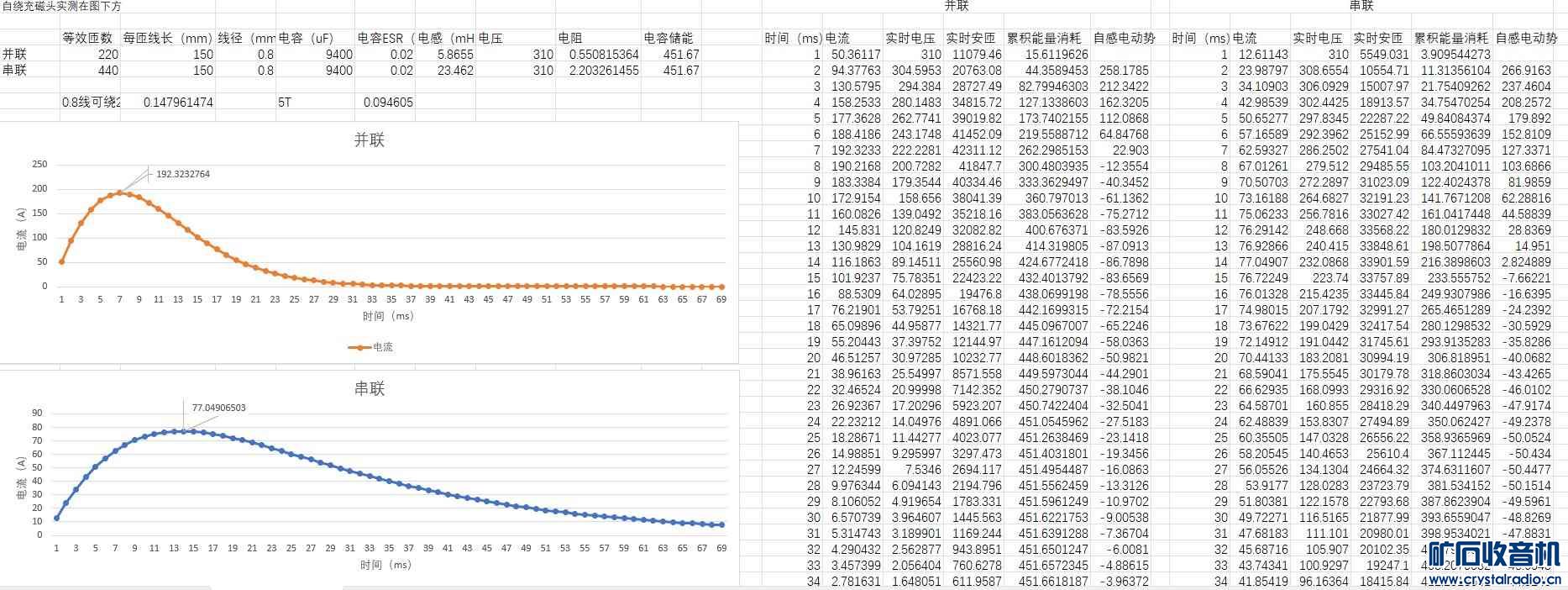The width and height of the screenshot is (1568, 590).
Task: Select the 等效匝数 header cell
Action: click(87, 38)
